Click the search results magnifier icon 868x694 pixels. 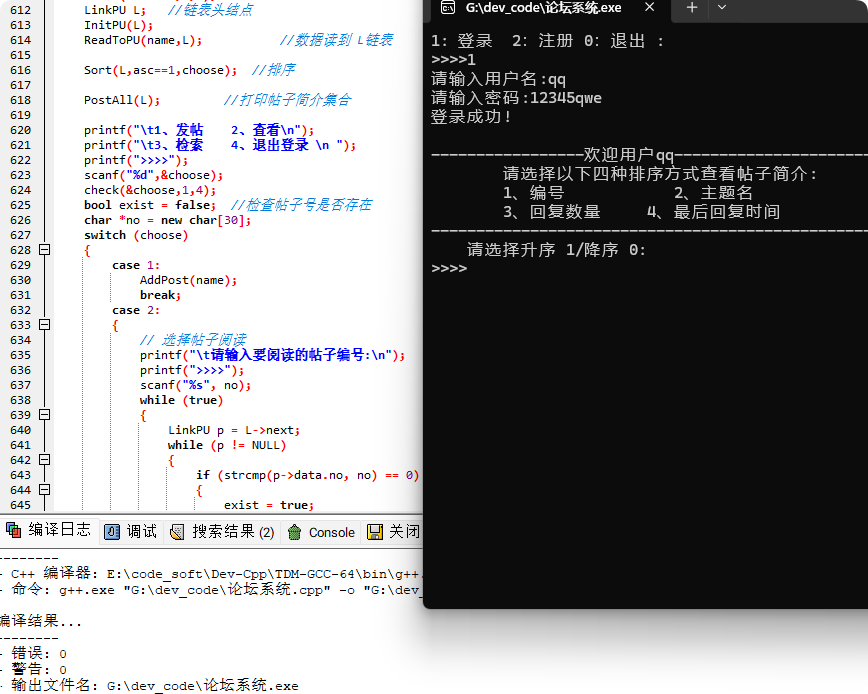point(177,532)
